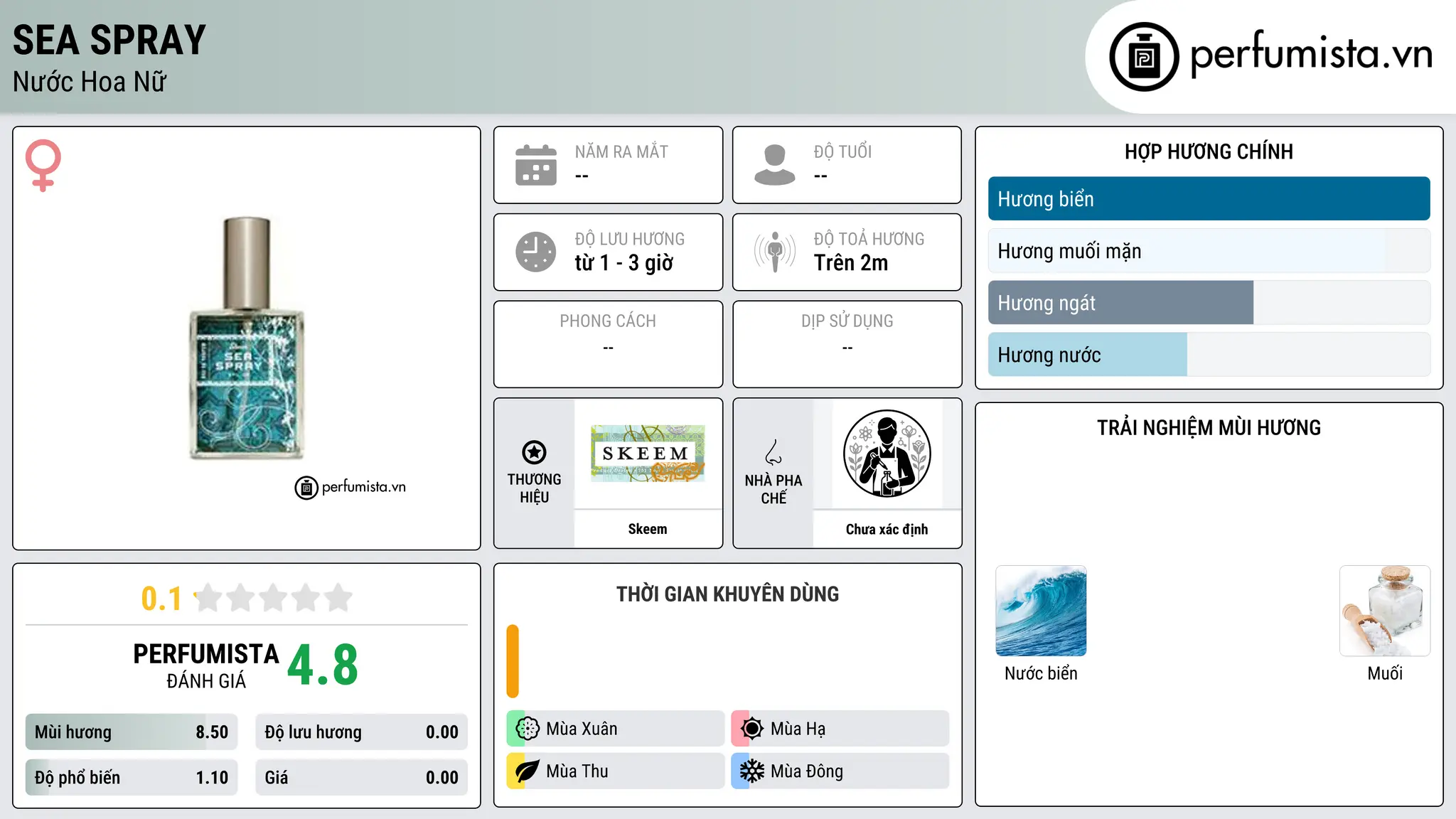Click the Muối note caption
1456x819 pixels.
(x=1385, y=673)
